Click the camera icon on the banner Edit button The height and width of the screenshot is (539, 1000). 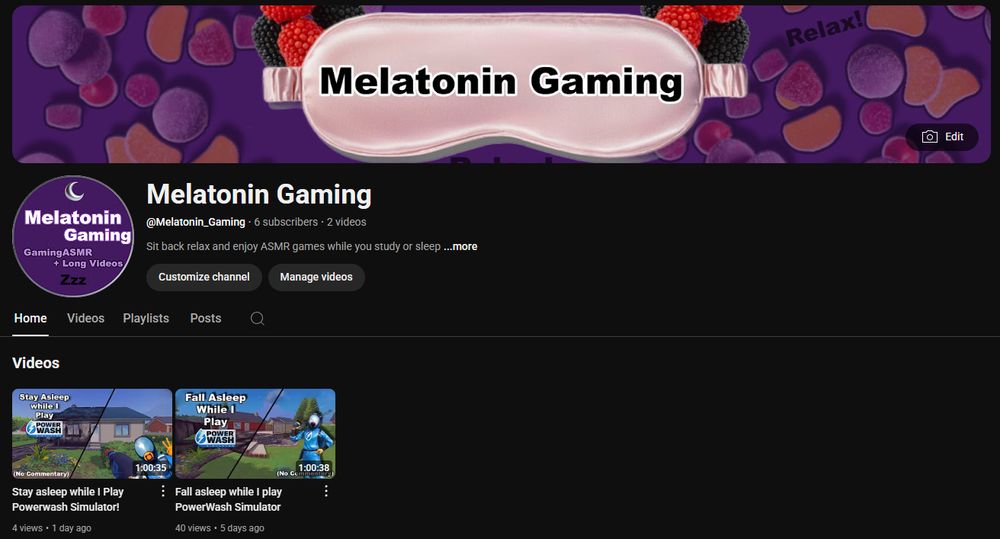(929, 137)
